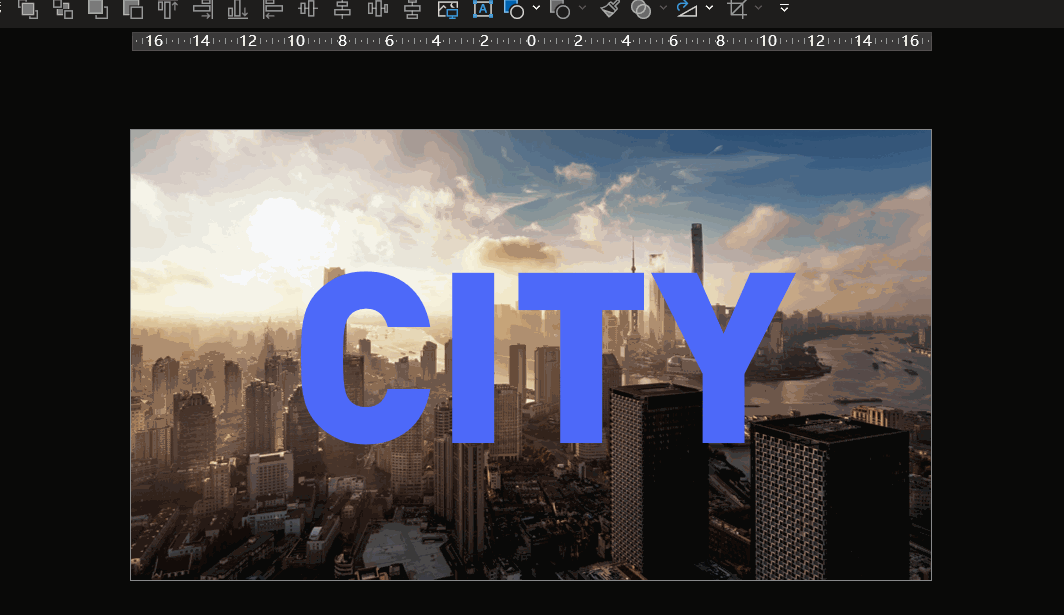
Task: Apply Align Left to selected objects
Action: click(x=273, y=9)
